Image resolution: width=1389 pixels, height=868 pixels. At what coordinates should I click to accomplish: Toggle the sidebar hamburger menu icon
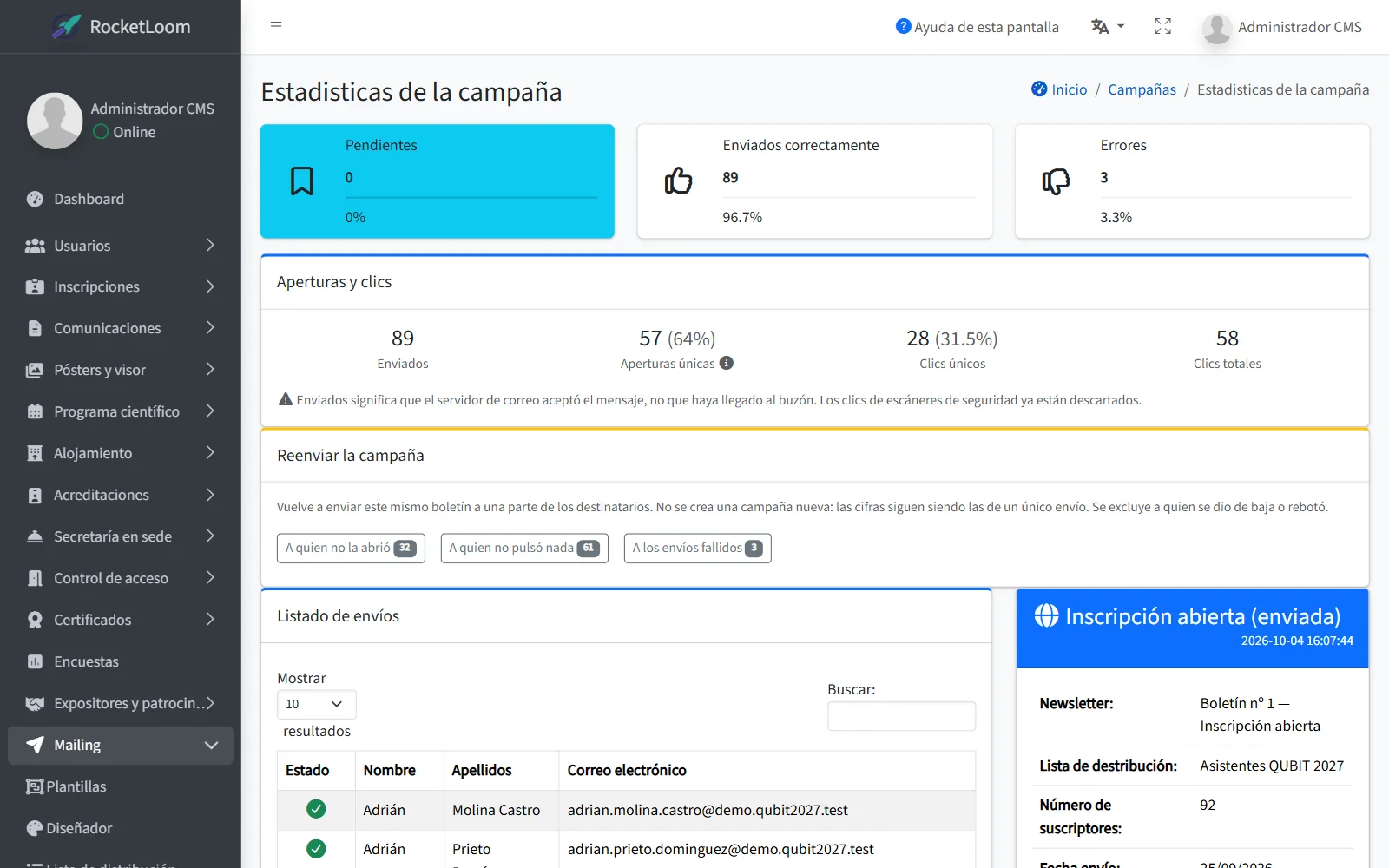(276, 27)
